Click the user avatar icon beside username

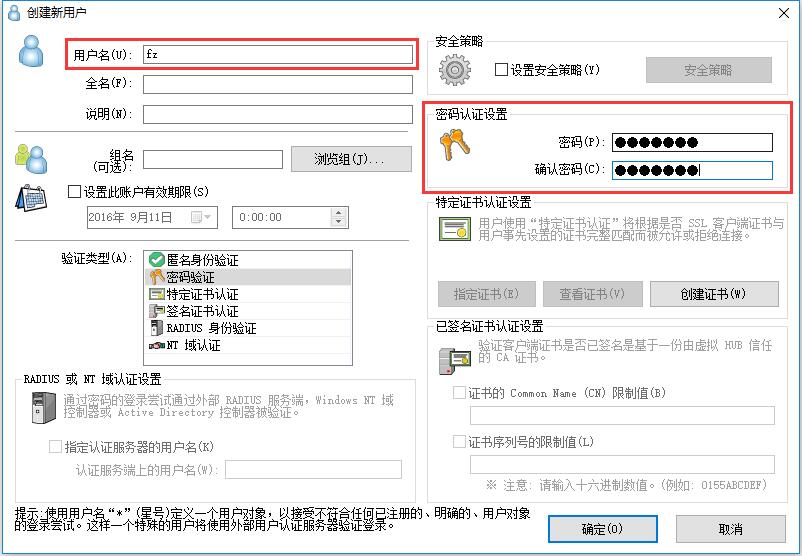(31, 51)
